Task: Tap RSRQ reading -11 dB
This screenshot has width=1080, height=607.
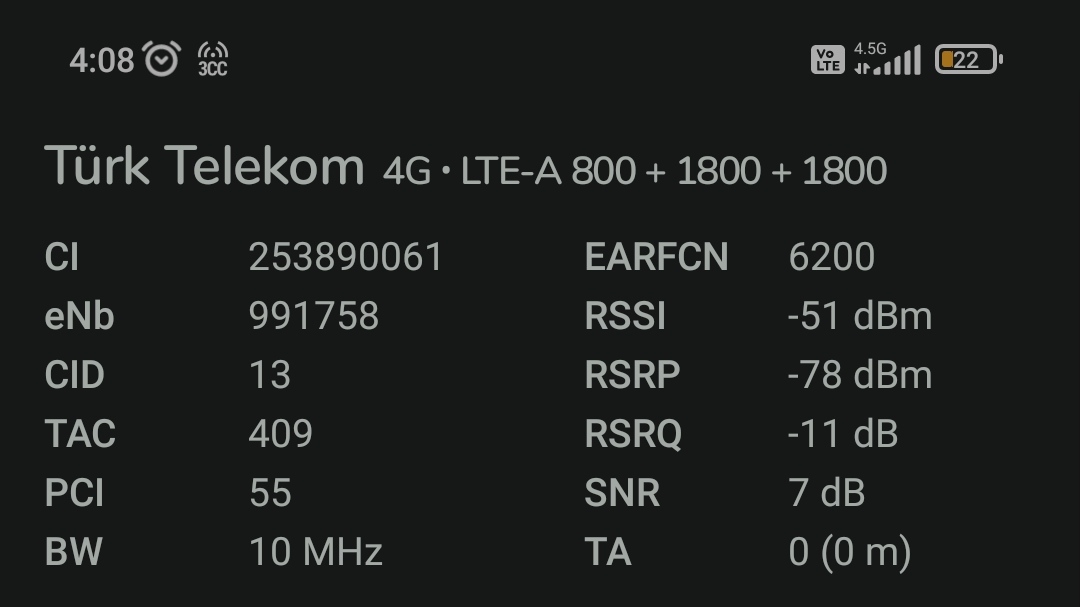Action: pyautogui.click(x=843, y=434)
